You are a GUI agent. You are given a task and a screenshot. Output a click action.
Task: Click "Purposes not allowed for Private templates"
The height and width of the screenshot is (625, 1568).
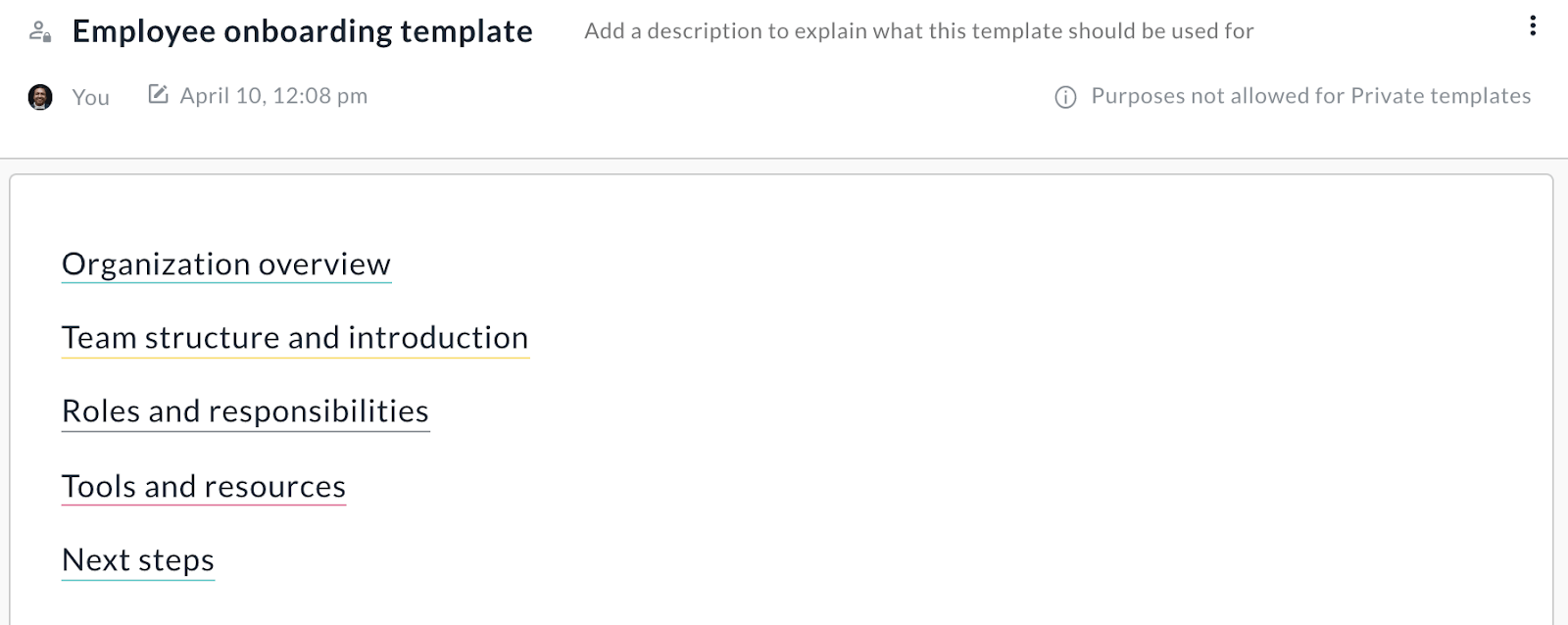pos(1311,96)
